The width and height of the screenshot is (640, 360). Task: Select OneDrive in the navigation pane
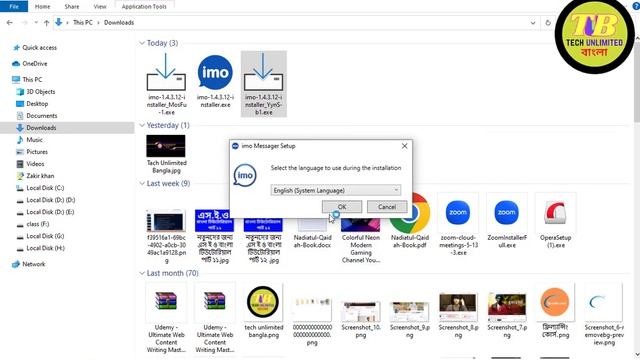point(35,64)
